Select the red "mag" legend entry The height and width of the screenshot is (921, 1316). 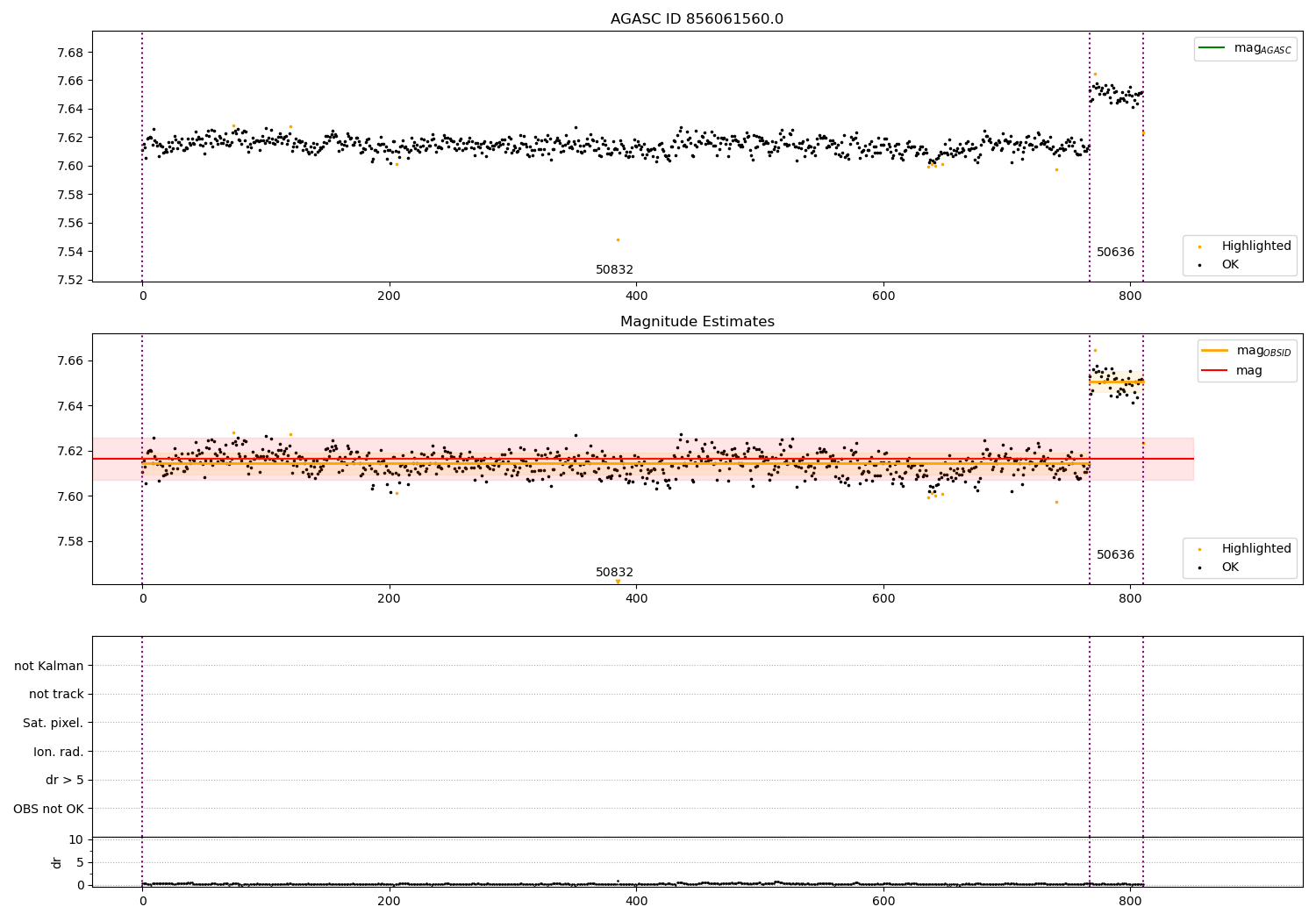[1232, 370]
